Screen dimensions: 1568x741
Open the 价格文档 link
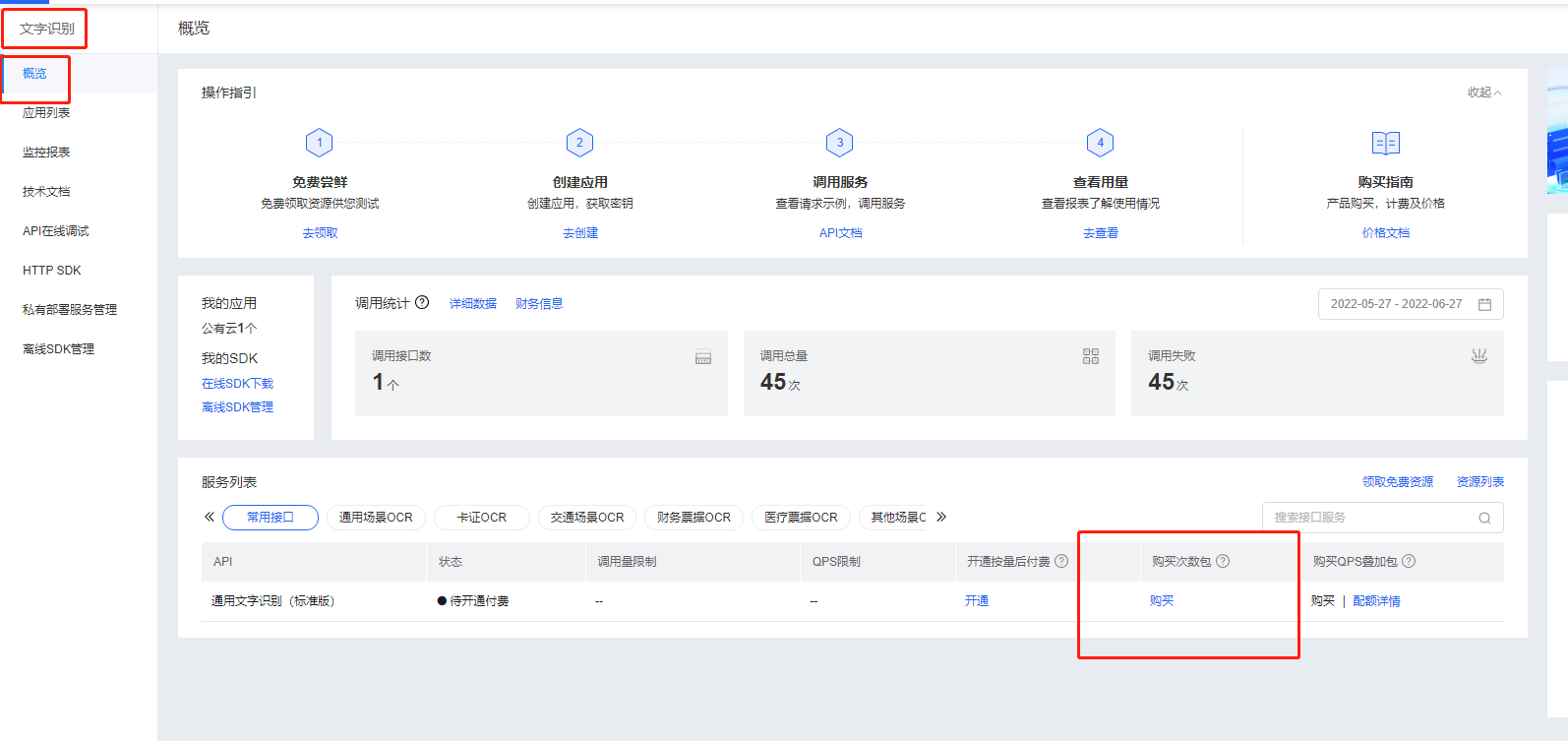tap(1386, 233)
